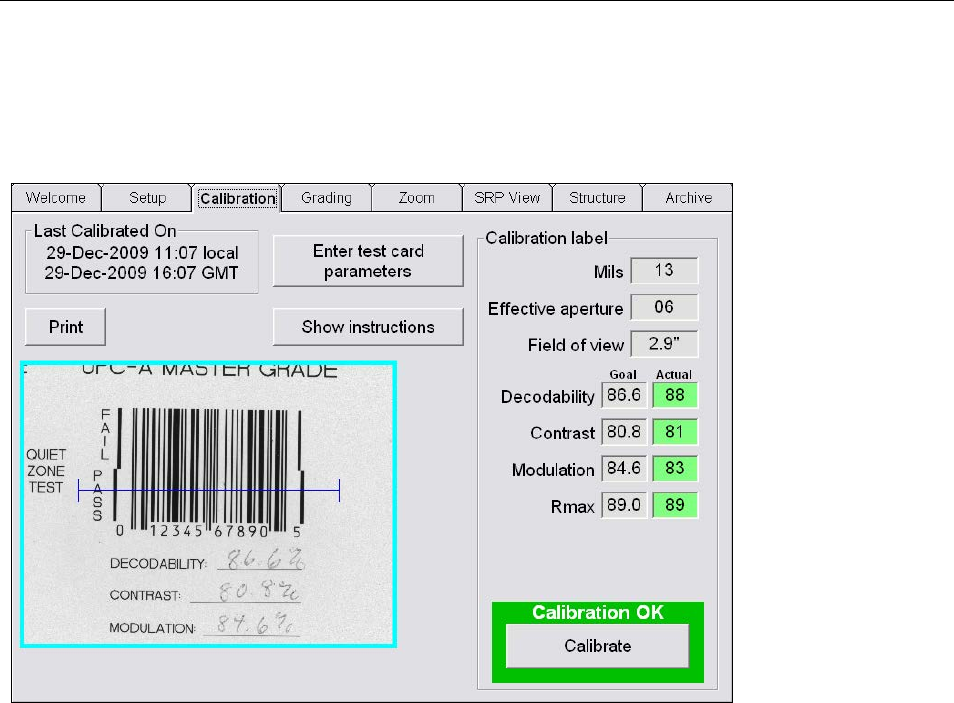Go to the Grading tab
Screen dimensions: 954x703
[x=326, y=198]
